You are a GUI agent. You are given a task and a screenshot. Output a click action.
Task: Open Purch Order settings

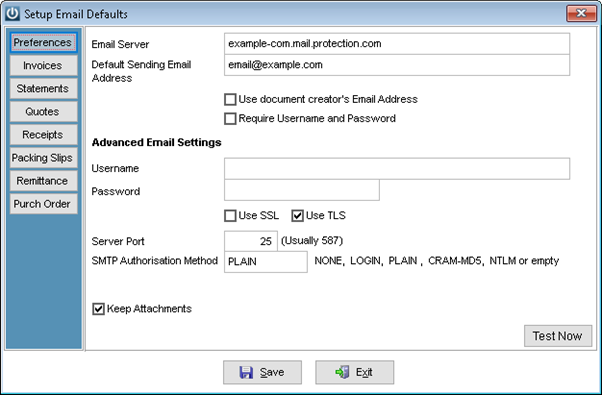(43, 204)
